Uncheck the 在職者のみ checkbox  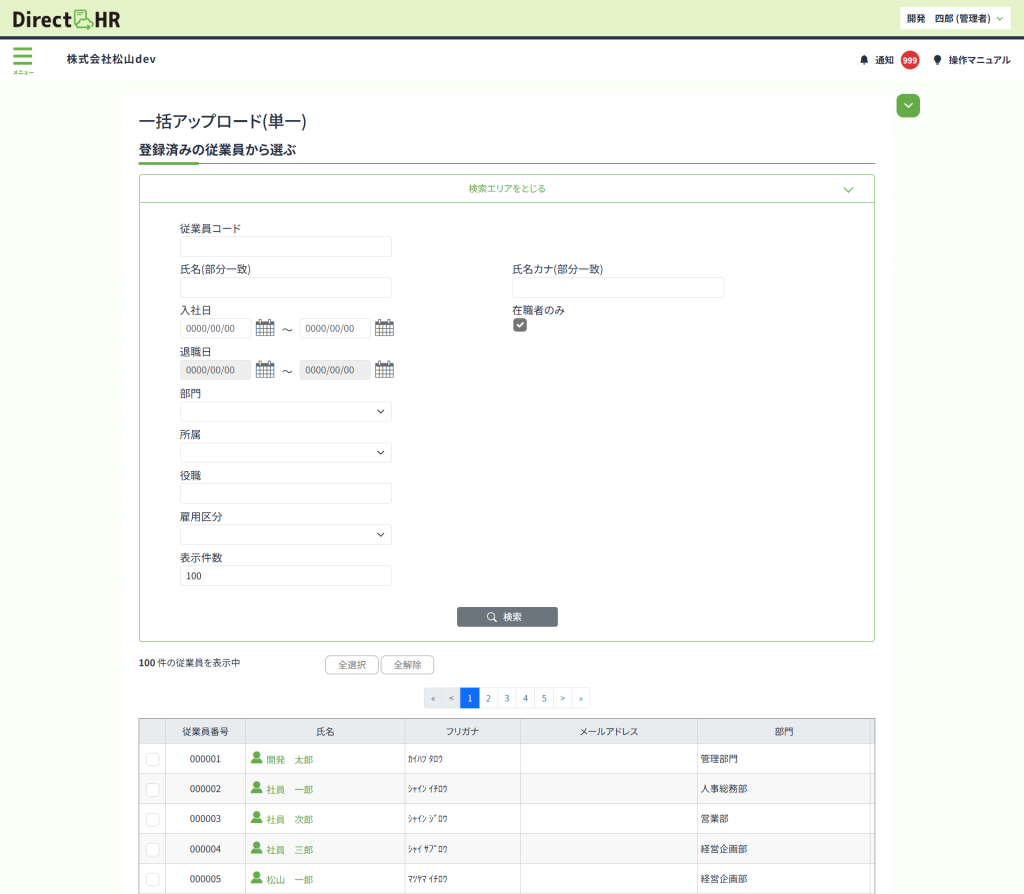pyautogui.click(x=520, y=325)
